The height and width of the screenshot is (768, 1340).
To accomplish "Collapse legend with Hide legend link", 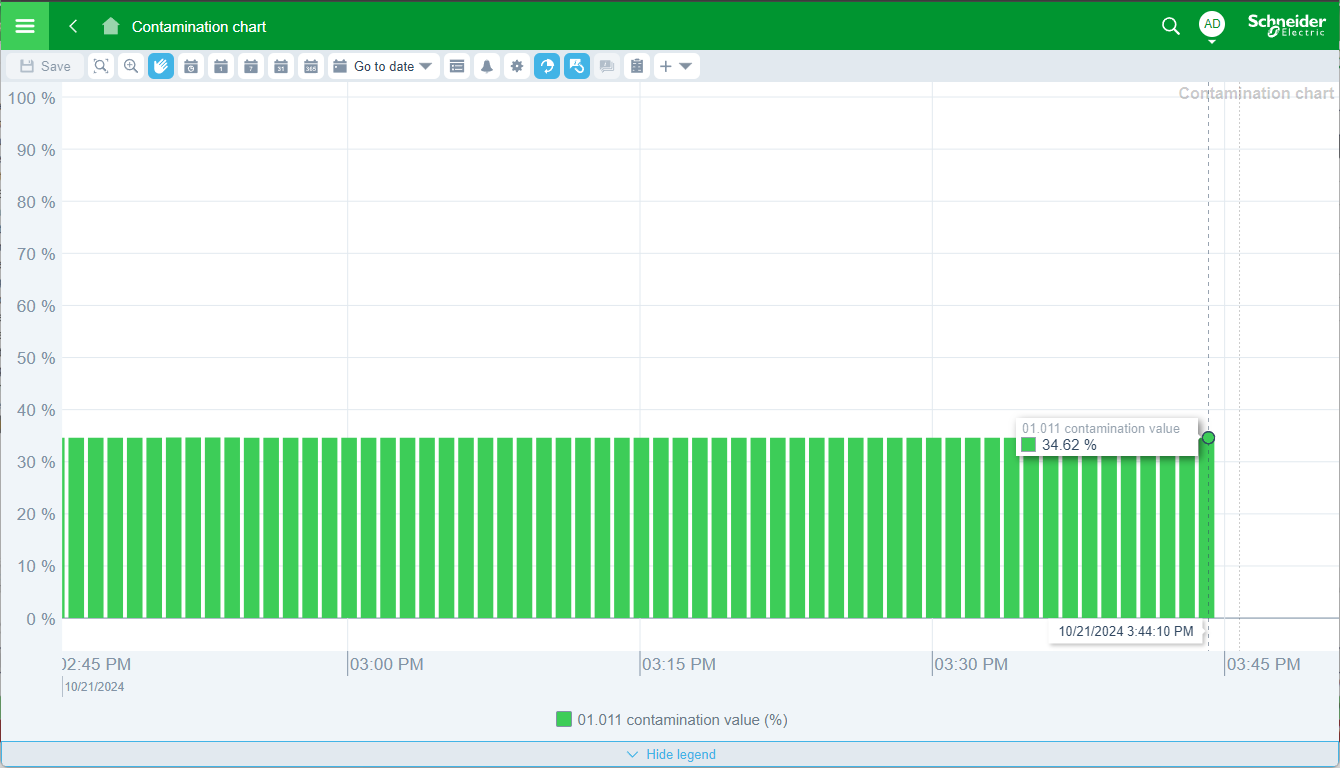I will 670,754.
